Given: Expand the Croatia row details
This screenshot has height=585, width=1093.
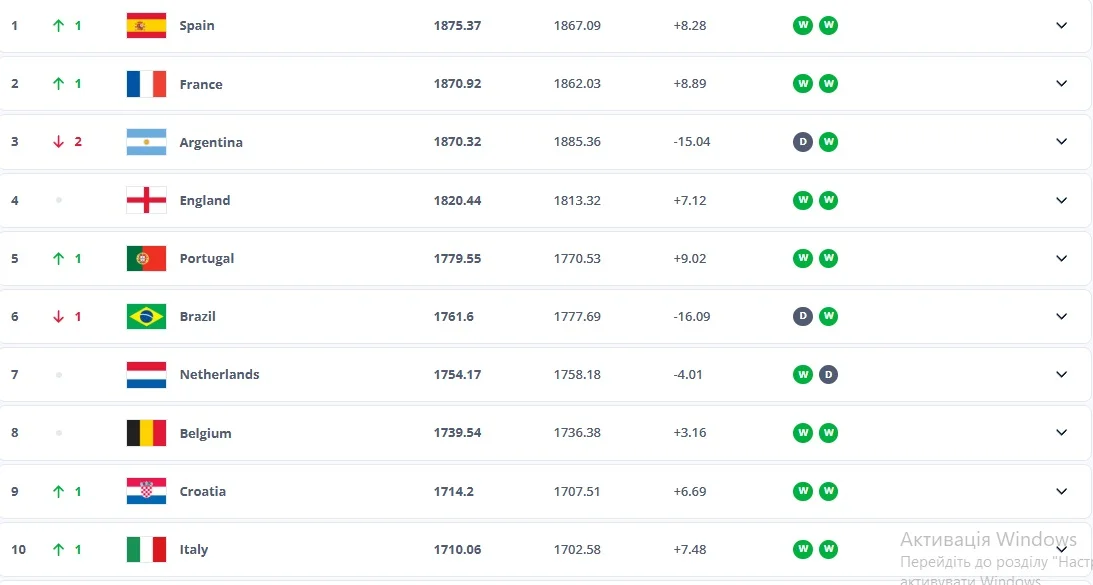Looking at the screenshot, I should coord(1062,491).
